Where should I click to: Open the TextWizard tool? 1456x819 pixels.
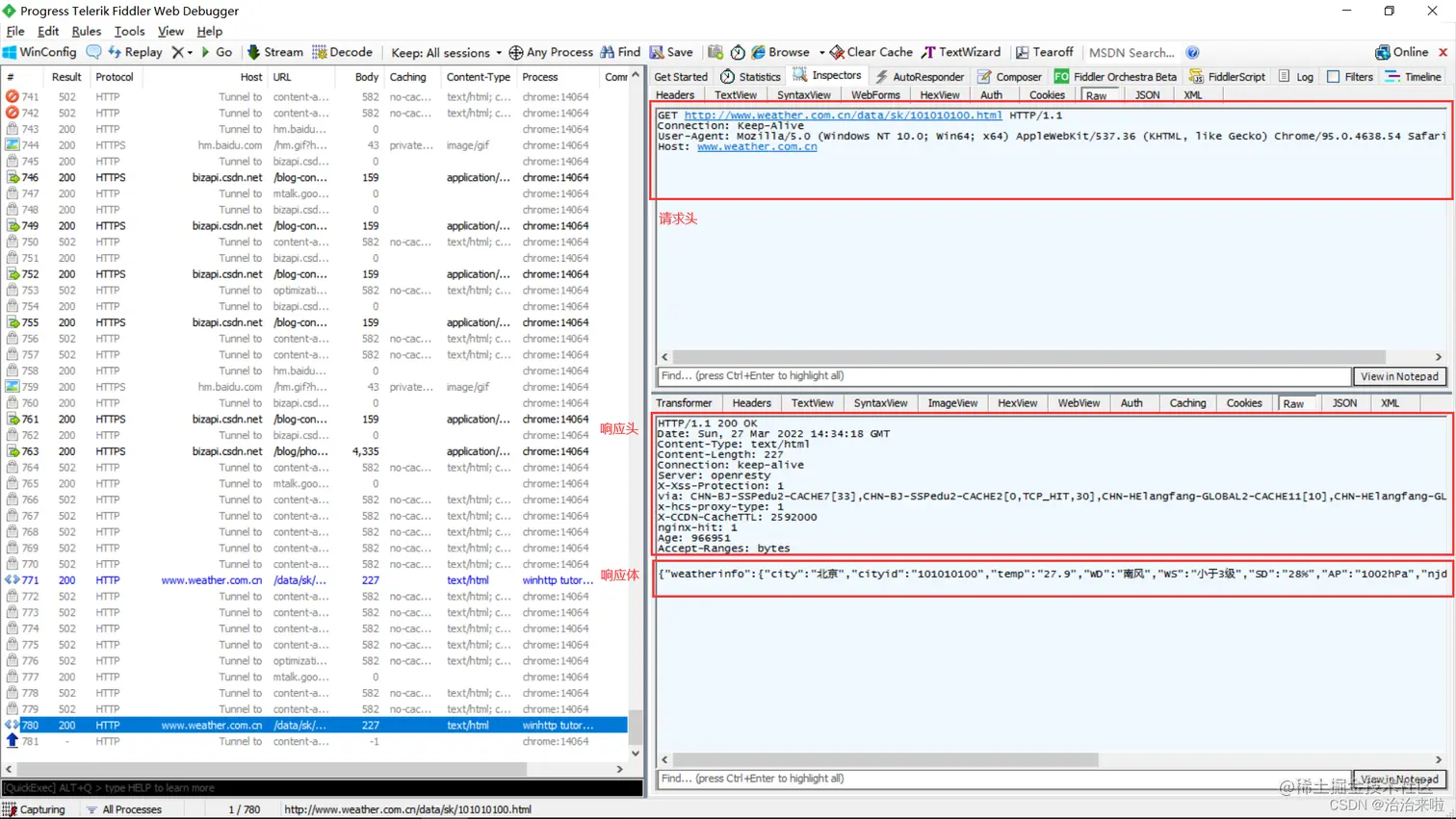point(961,52)
